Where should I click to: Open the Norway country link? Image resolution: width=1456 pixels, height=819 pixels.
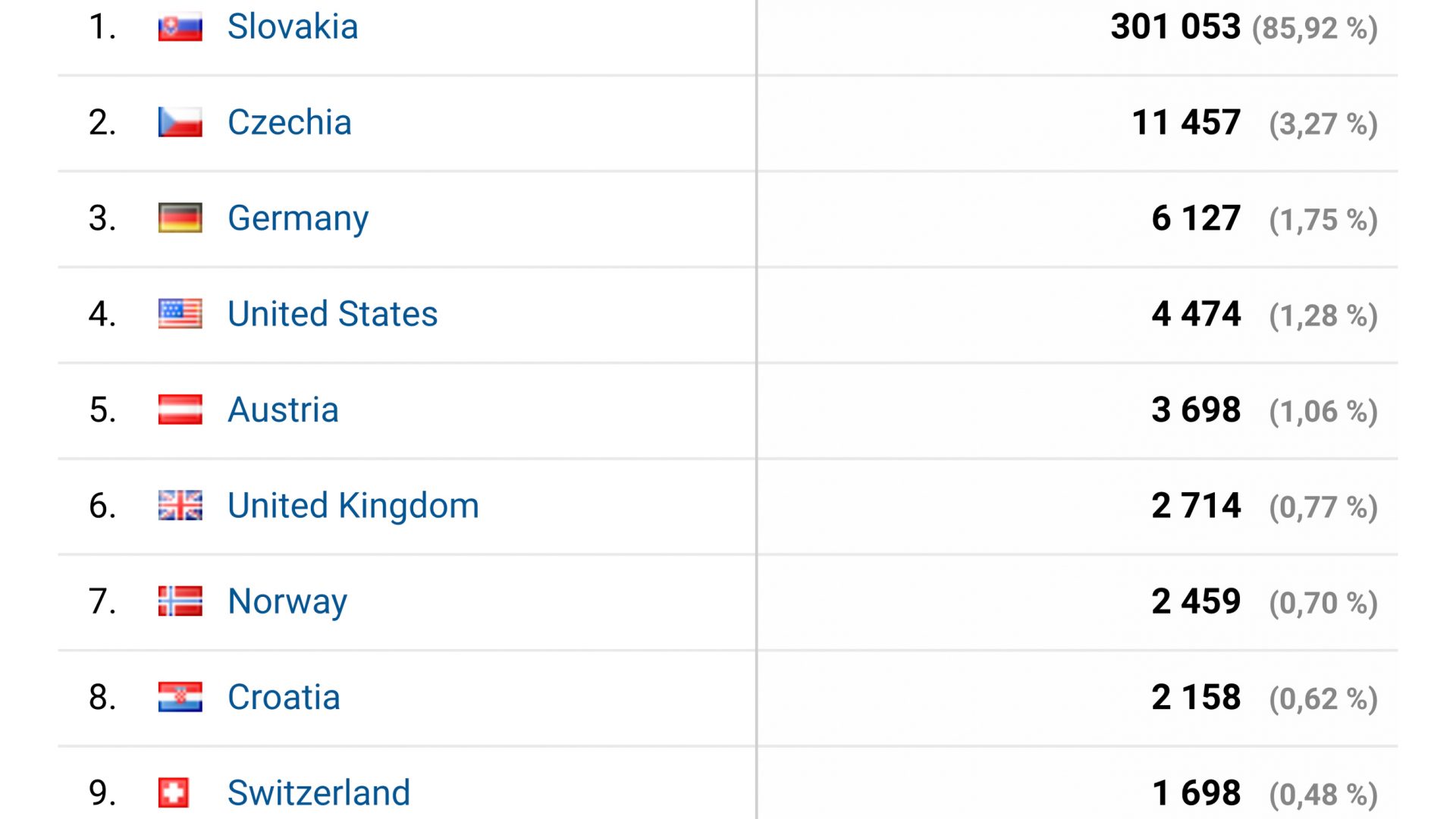coord(287,601)
